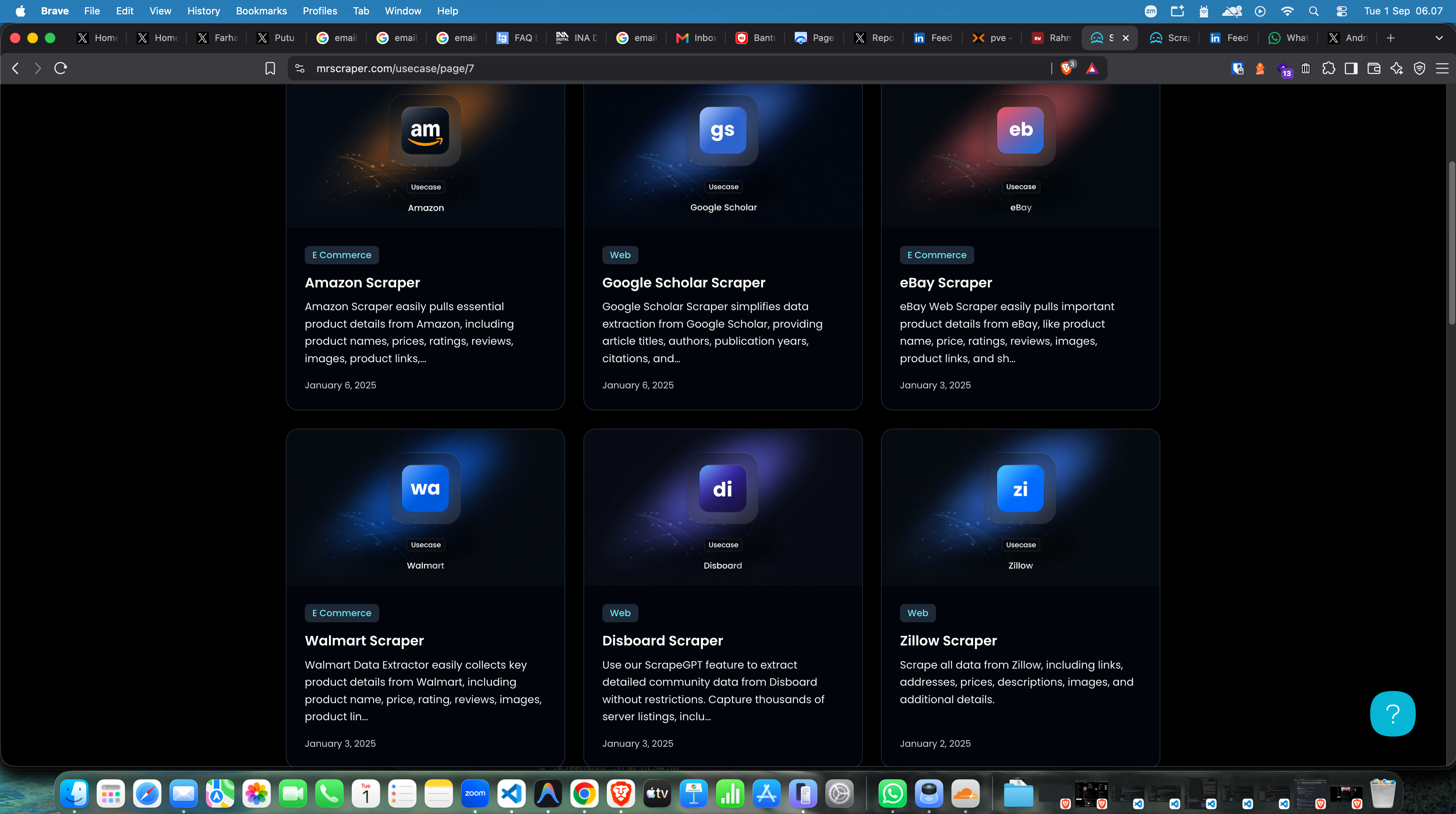The width and height of the screenshot is (1456, 814).
Task: Click the Web tag on Zillow card
Action: (917, 613)
